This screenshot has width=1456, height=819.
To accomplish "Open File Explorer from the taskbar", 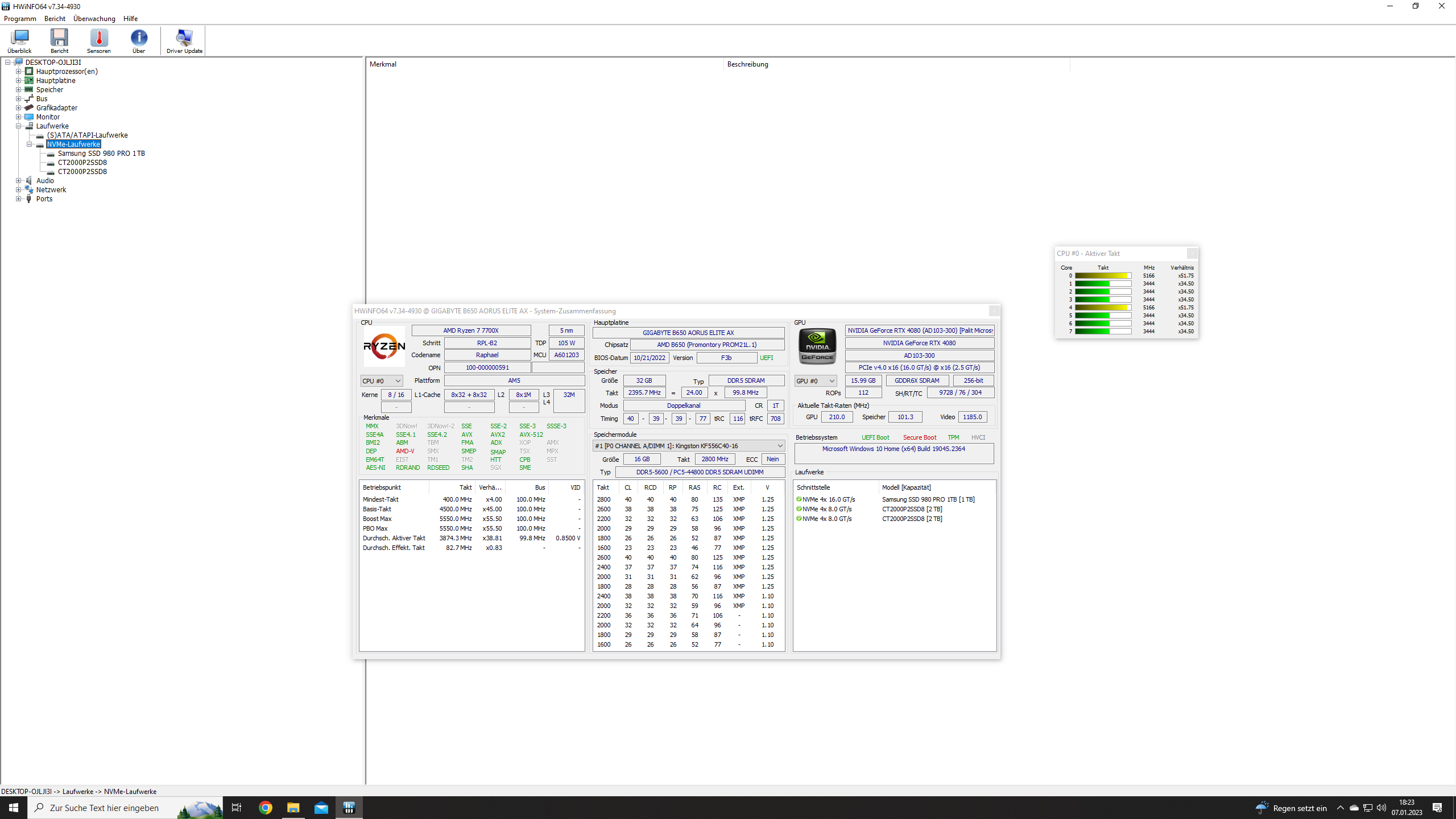I will coord(293,808).
